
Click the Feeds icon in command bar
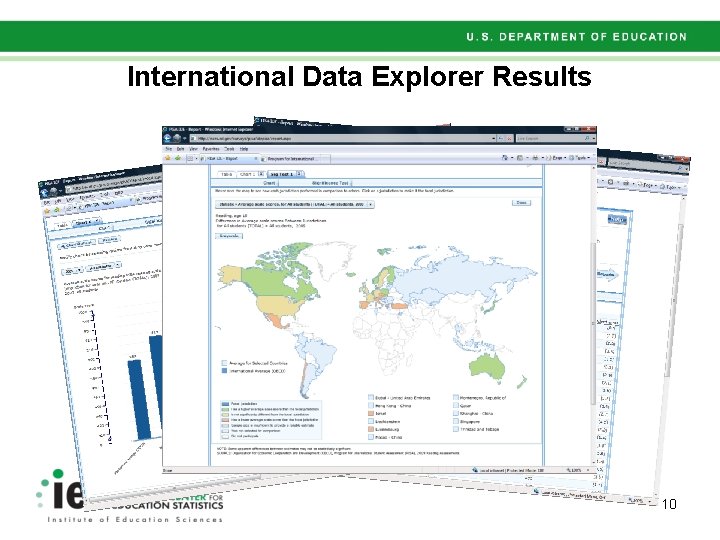tap(520, 158)
